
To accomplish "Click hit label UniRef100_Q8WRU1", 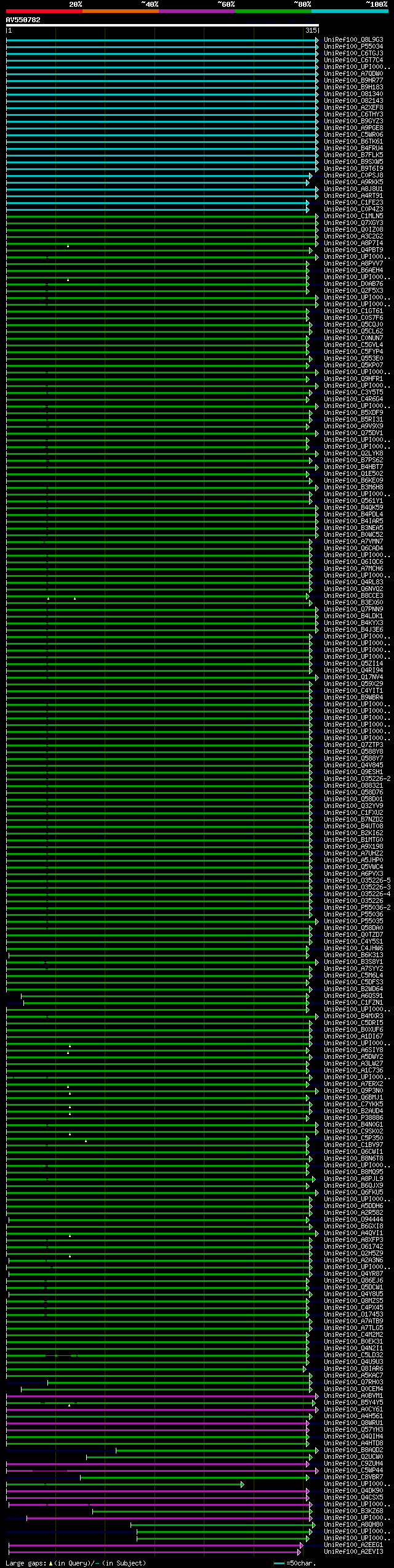I will [x=353, y=1423].
